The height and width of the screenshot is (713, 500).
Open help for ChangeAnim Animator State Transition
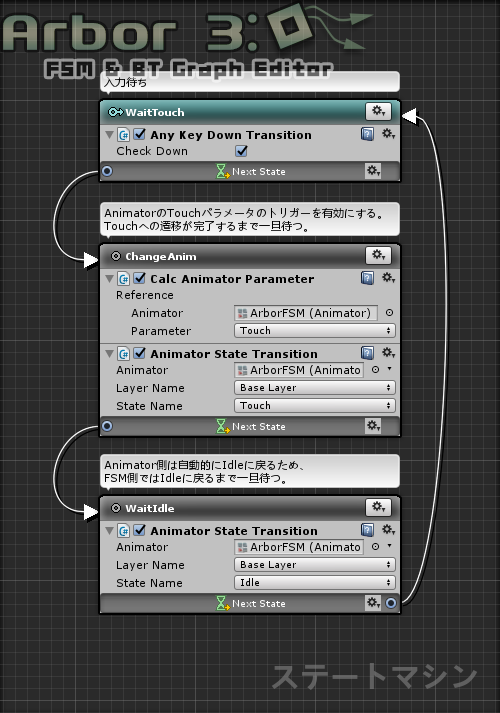point(367,353)
